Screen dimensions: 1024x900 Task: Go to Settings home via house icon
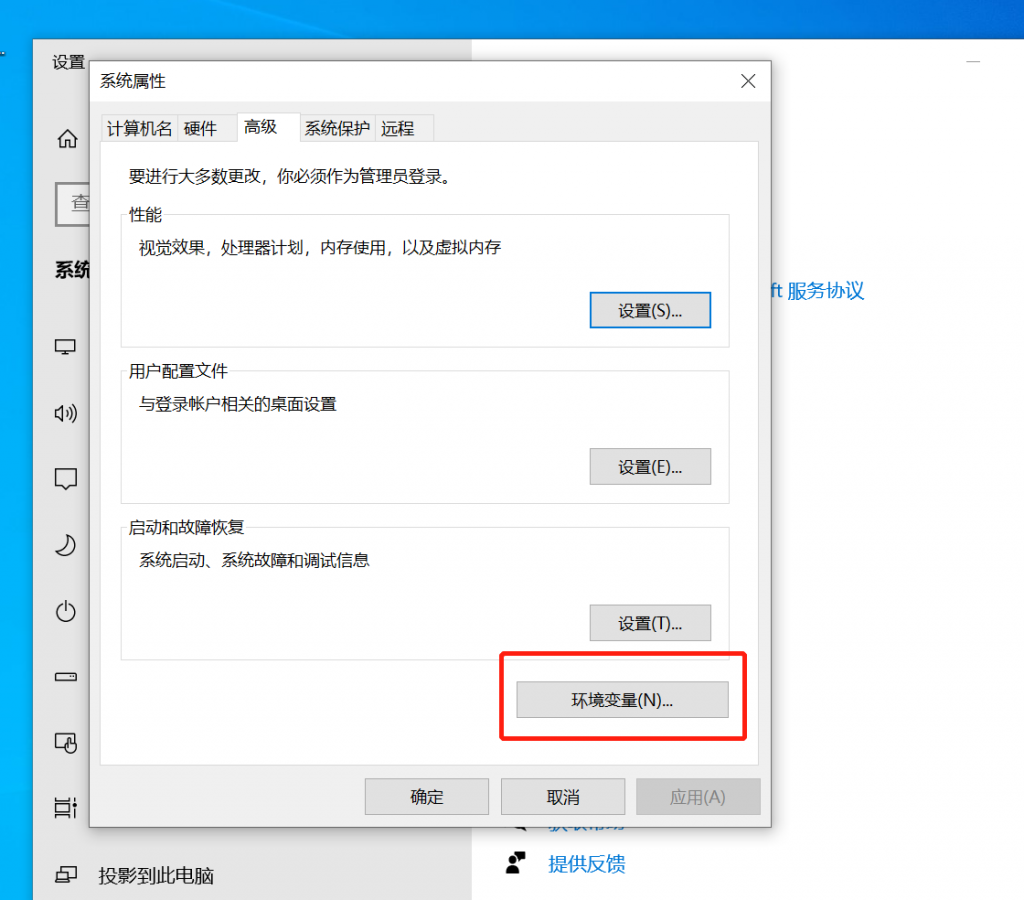tap(65, 139)
